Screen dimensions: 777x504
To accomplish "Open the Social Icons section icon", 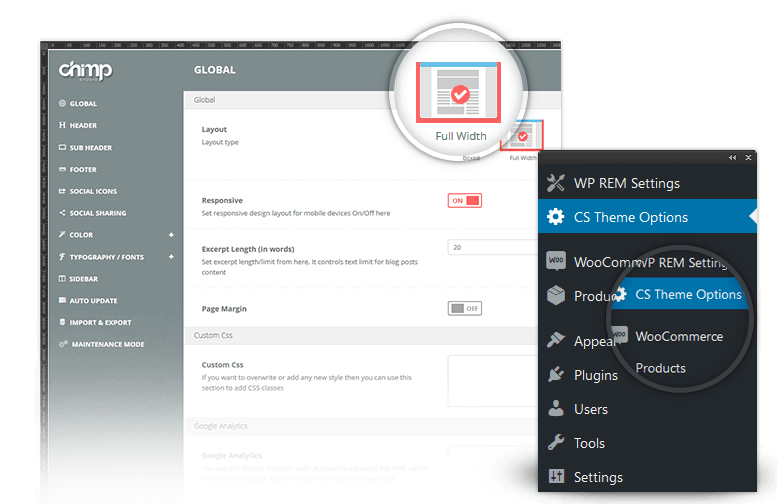I will pos(62,191).
